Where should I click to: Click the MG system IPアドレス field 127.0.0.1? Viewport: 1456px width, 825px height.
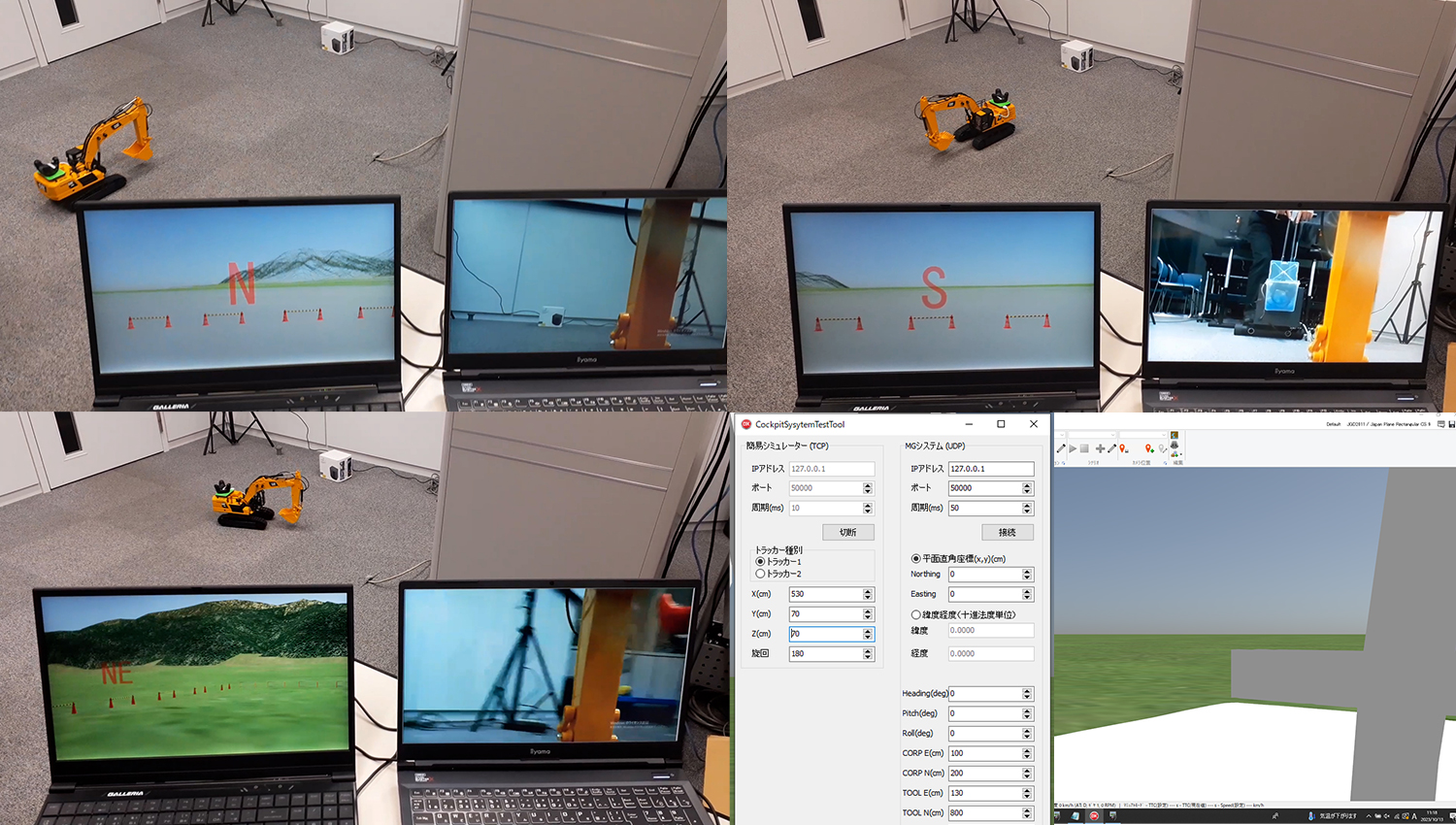[x=991, y=469]
